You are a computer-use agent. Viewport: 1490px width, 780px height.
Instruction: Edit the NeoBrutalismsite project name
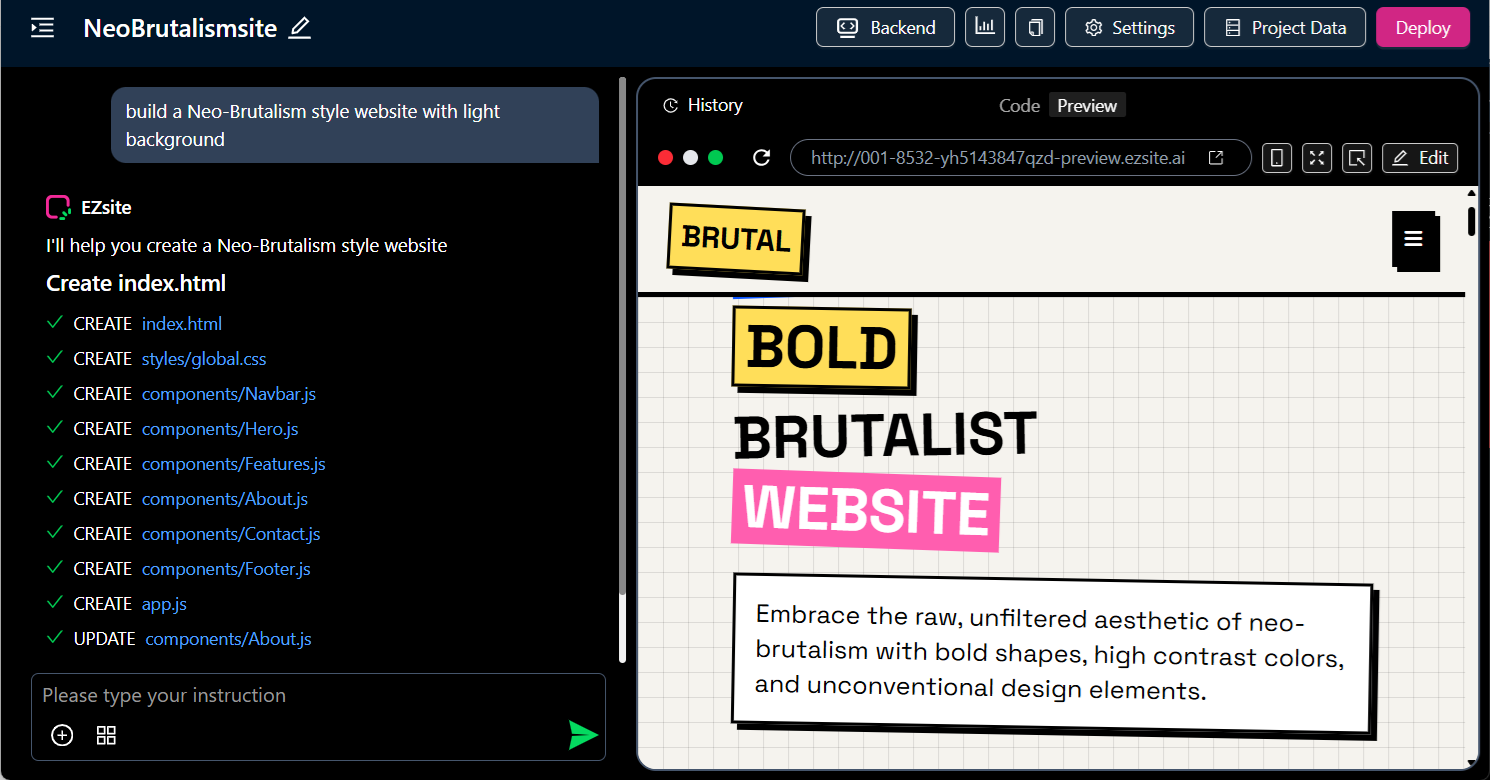pos(300,28)
